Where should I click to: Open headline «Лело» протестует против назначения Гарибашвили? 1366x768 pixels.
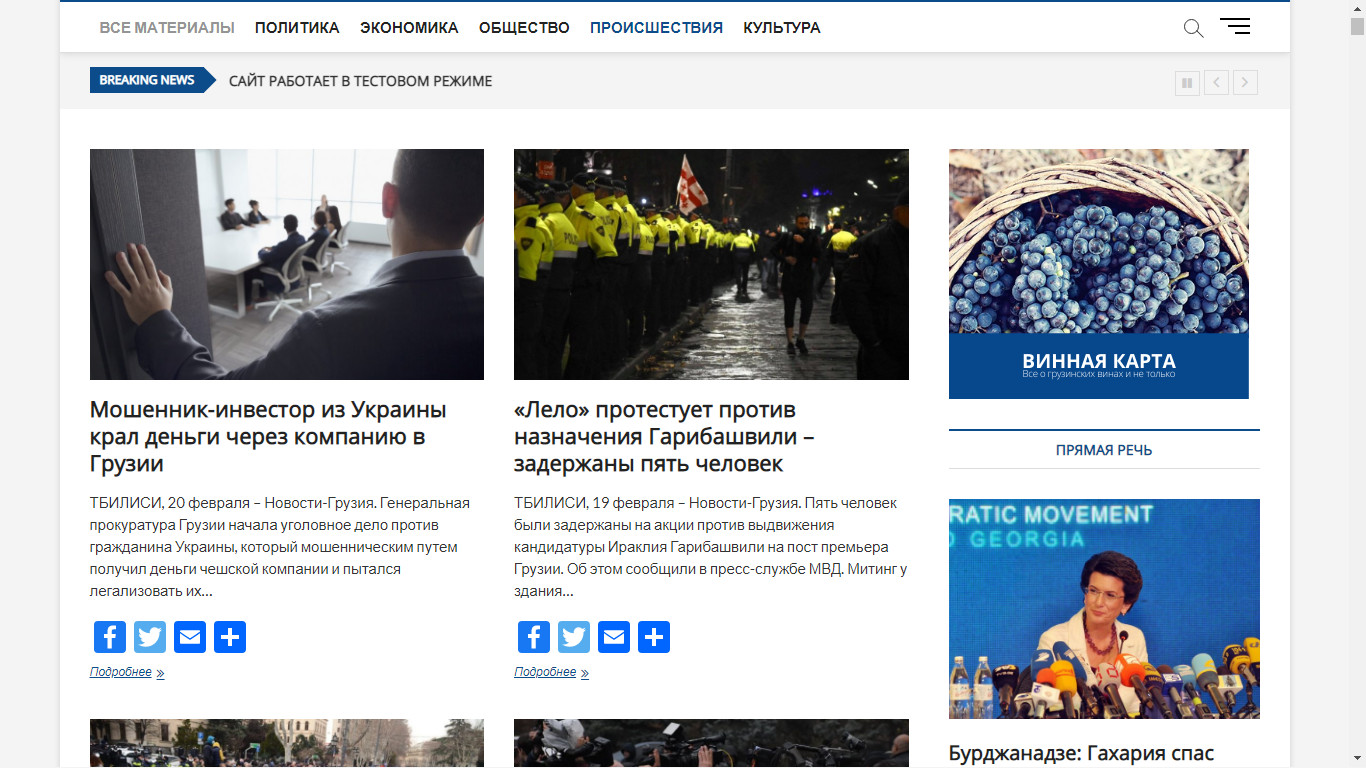664,437
